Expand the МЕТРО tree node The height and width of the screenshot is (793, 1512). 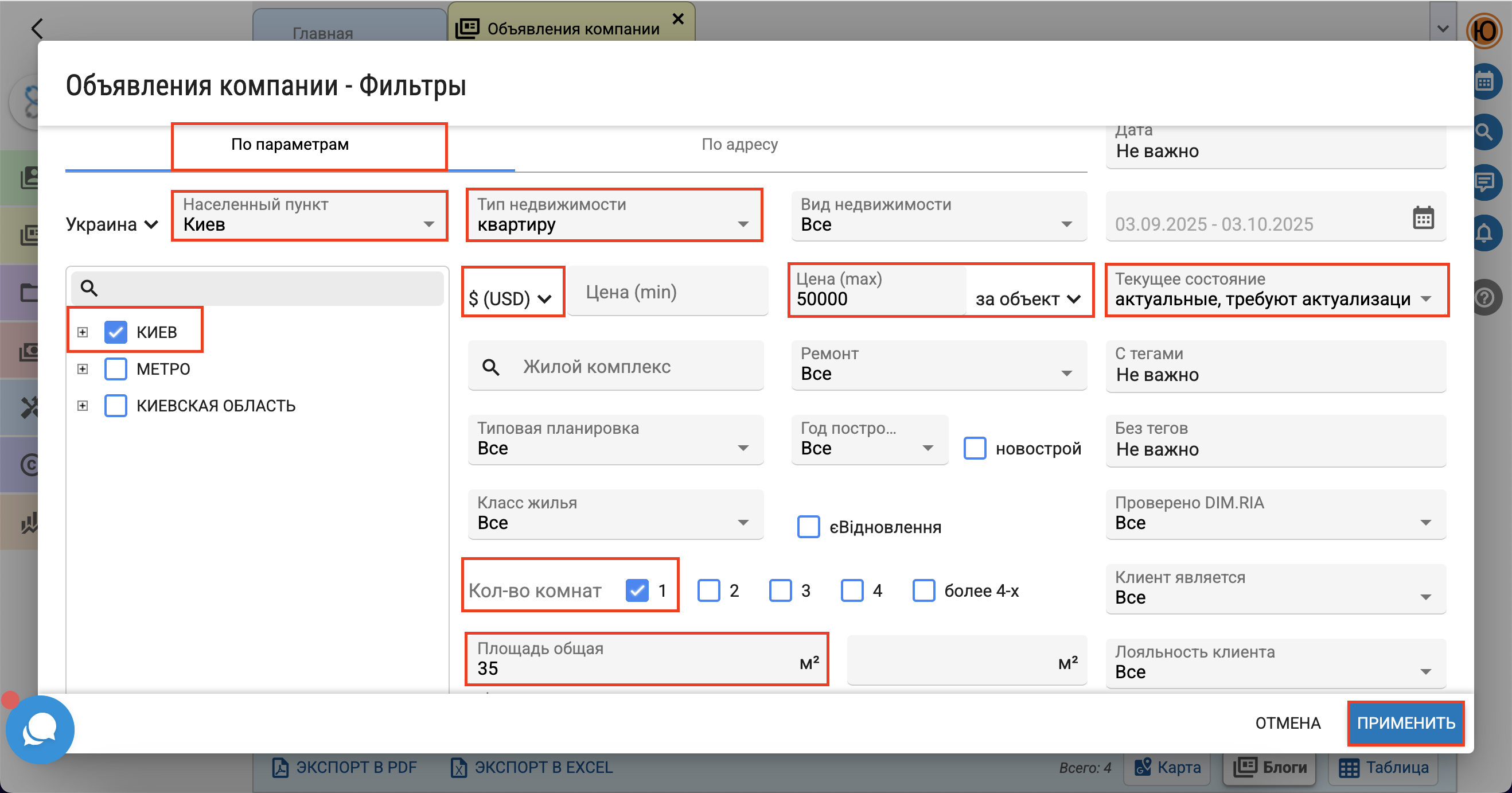83,369
